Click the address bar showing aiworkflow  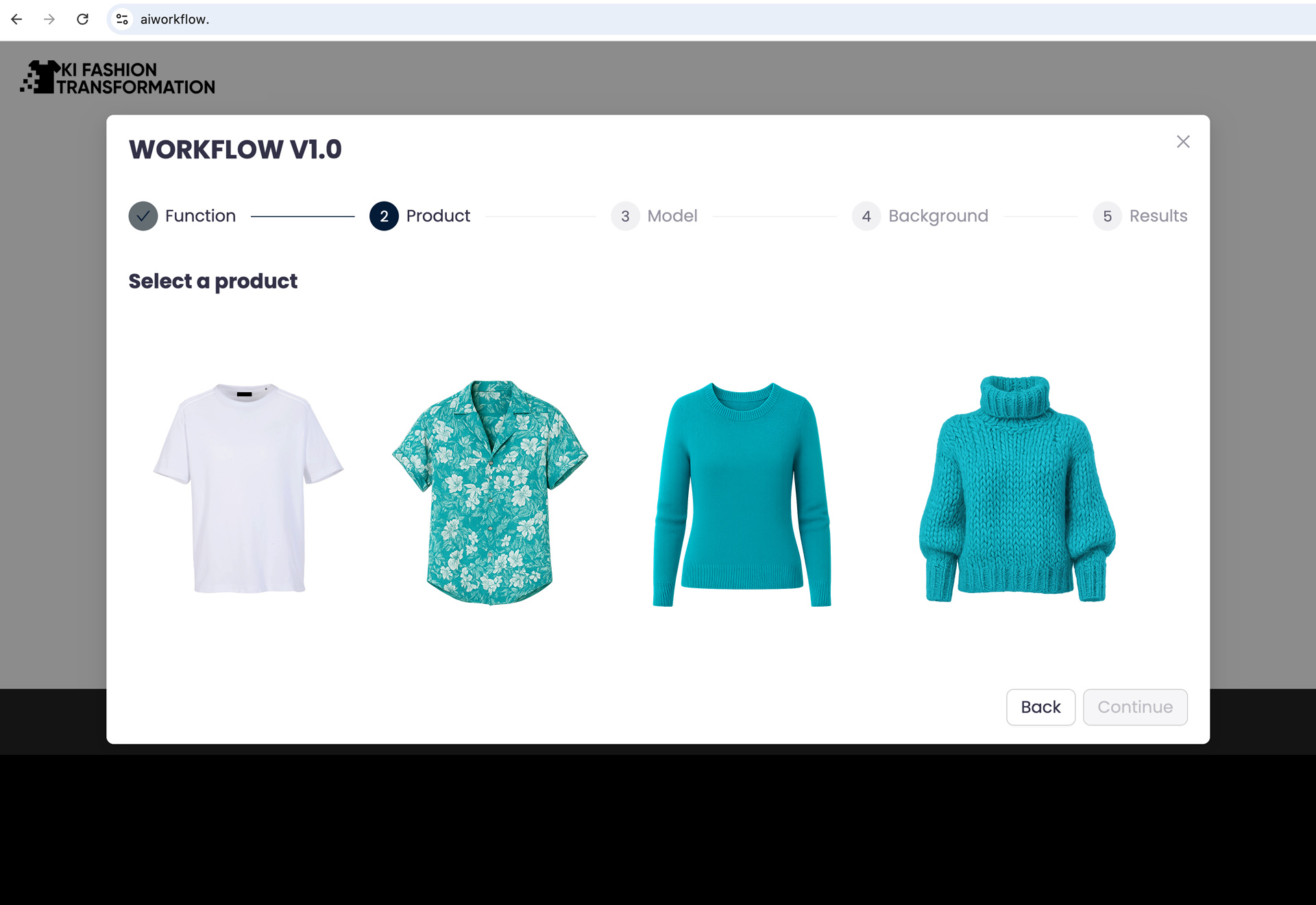click(713, 19)
